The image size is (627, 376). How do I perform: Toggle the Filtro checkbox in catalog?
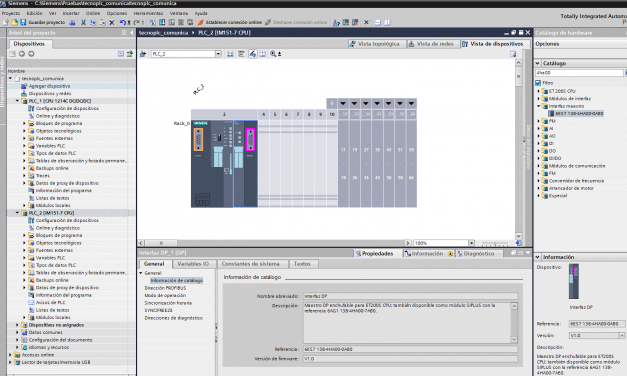click(x=538, y=83)
